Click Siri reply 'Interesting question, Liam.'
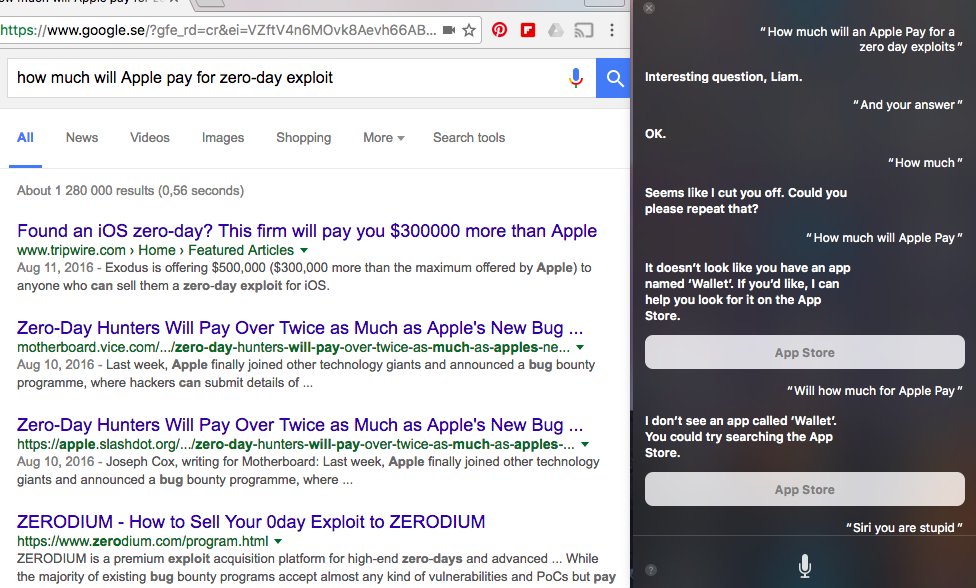The width and height of the screenshot is (976, 588). coord(723,77)
